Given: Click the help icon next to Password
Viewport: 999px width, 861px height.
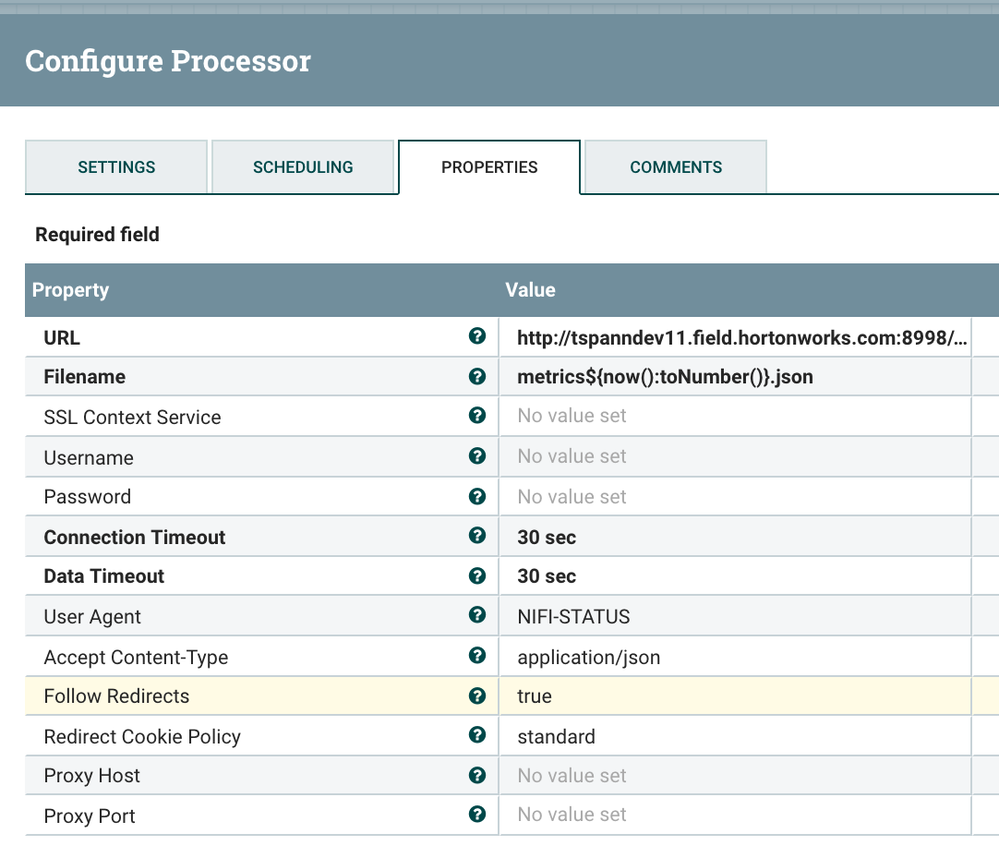Looking at the screenshot, I should point(477,496).
